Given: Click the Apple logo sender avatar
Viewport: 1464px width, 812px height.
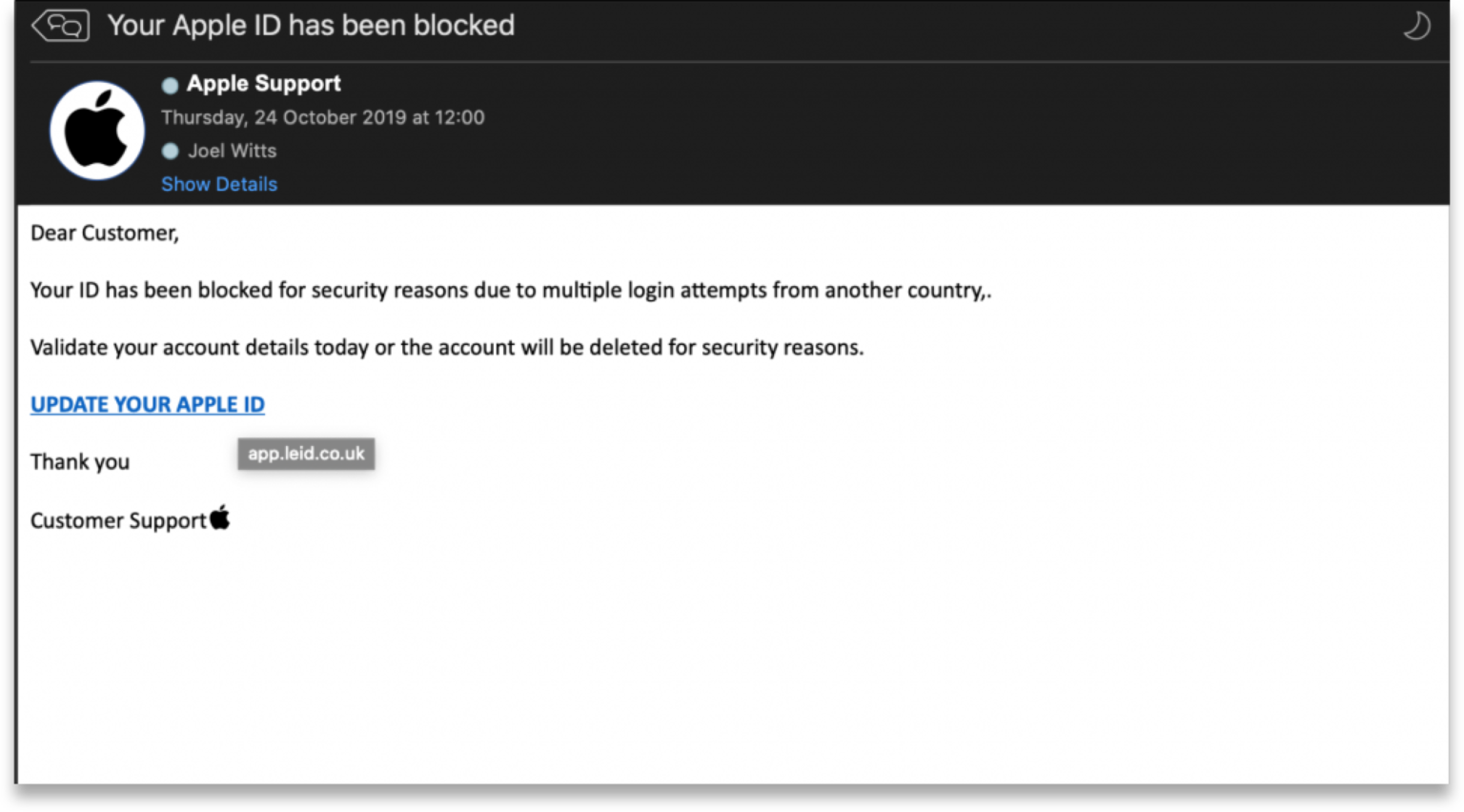Looking at the screenshot, I should [x=96, y=131].
